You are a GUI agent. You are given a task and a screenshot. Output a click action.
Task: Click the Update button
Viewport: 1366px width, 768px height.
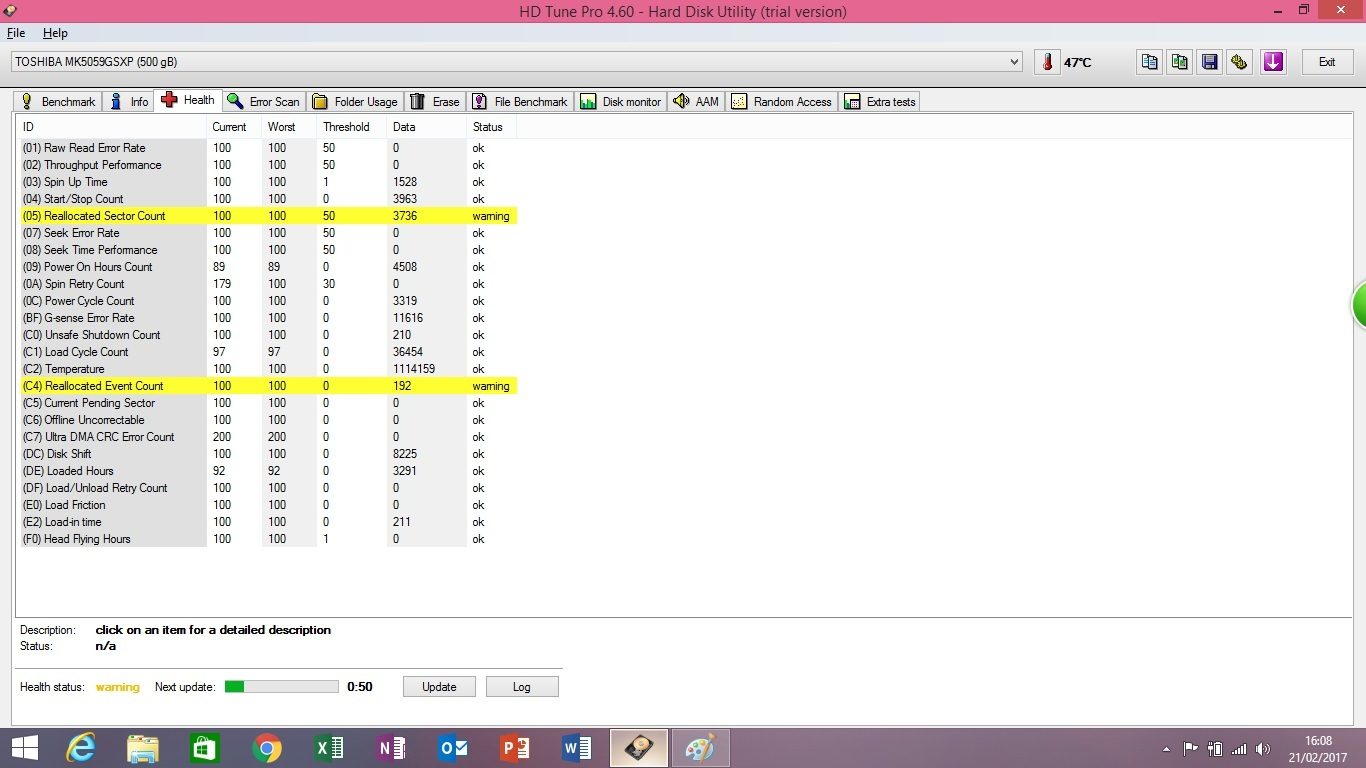pos(439,687)
